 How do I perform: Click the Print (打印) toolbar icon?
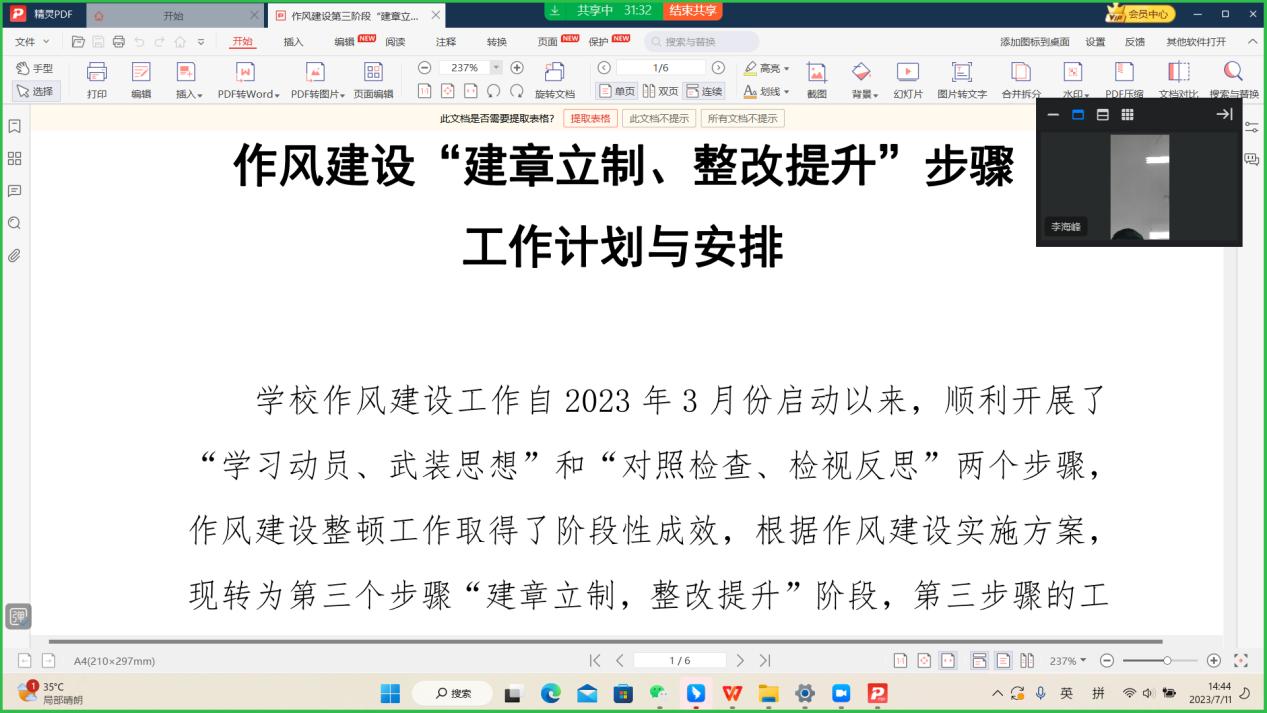pyautogui.click(x=96, y=80)
